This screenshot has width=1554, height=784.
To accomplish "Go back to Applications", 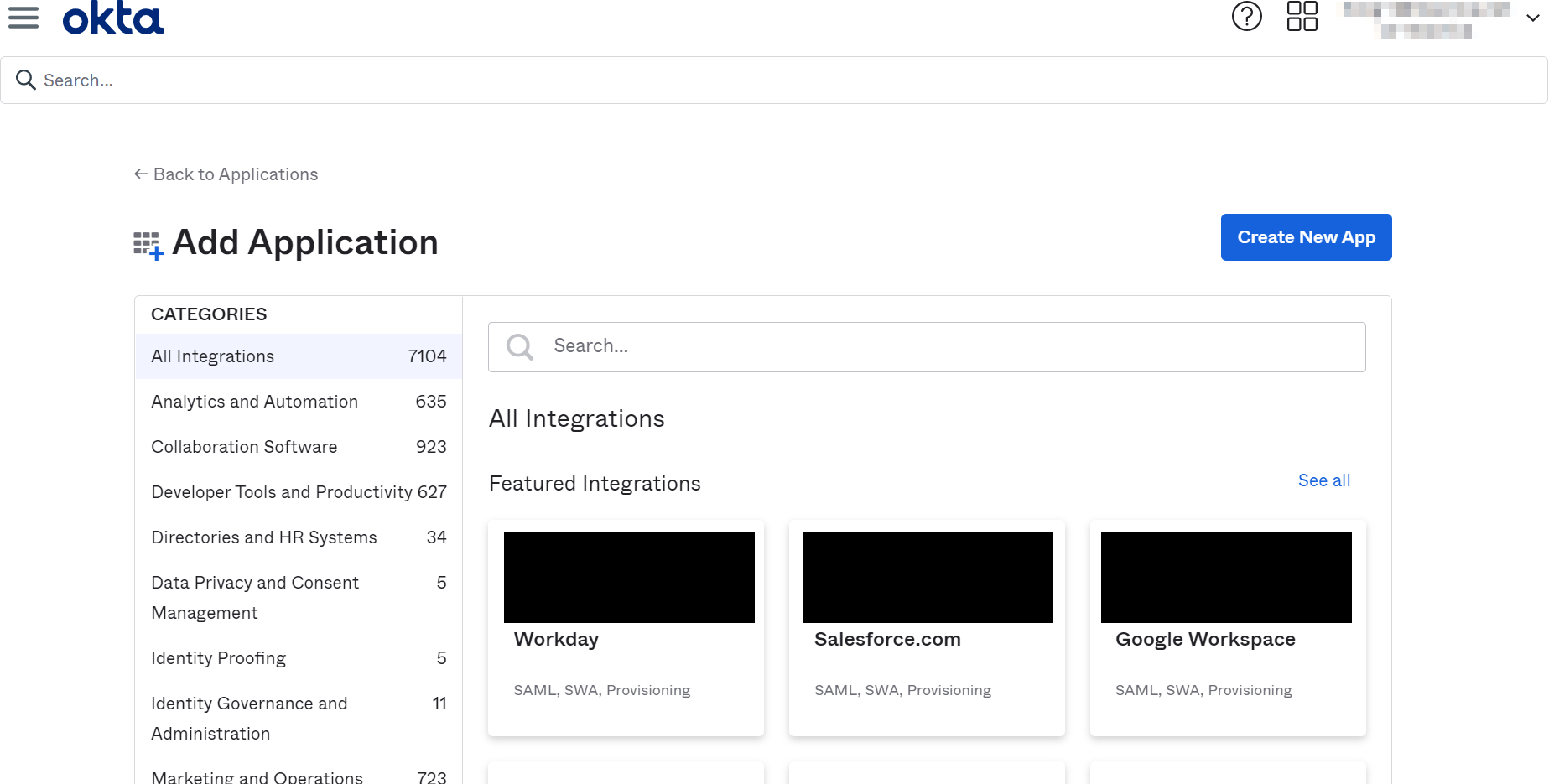I will point(226,174).
